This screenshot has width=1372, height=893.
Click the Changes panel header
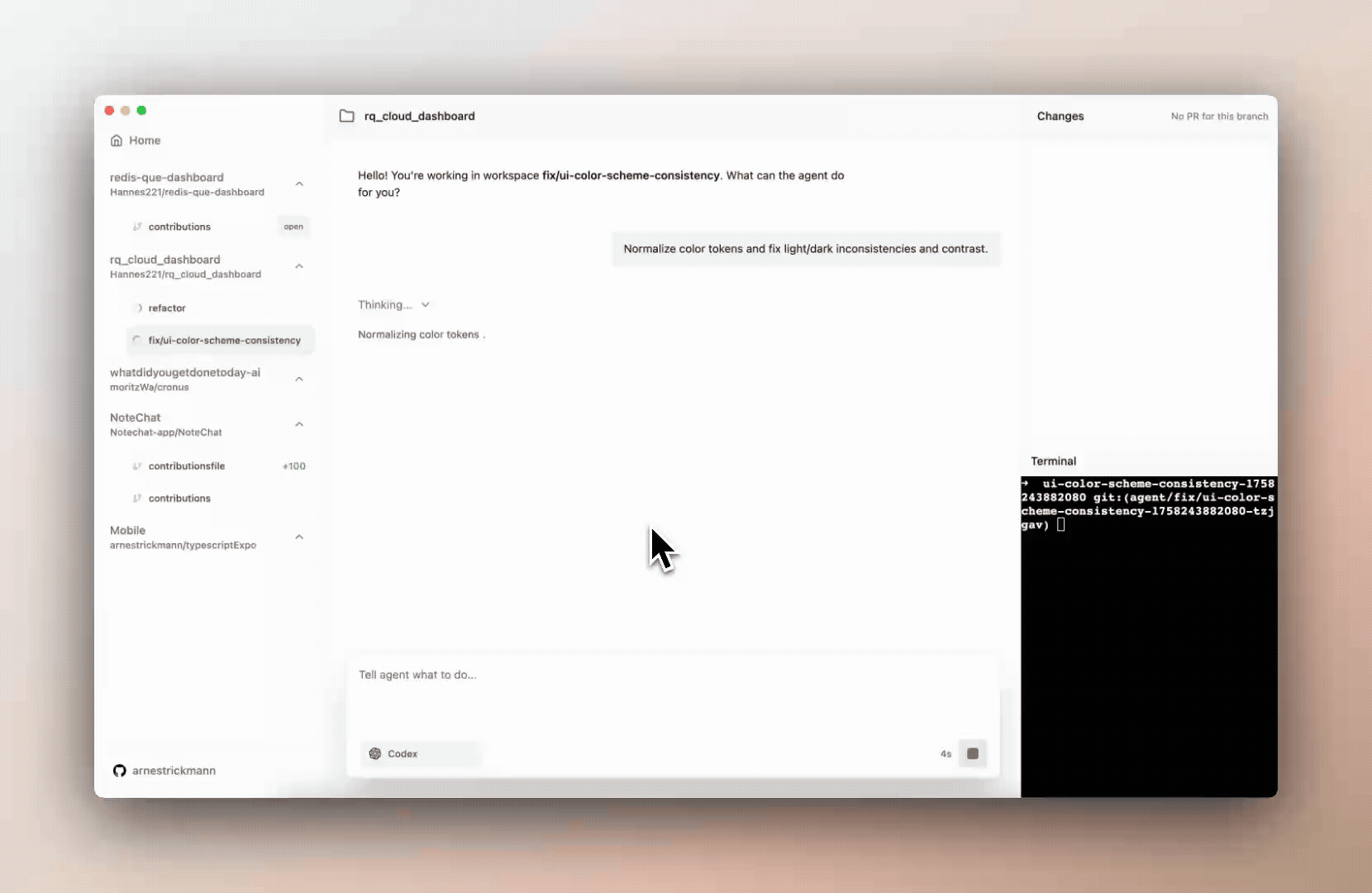(1060, 117)
